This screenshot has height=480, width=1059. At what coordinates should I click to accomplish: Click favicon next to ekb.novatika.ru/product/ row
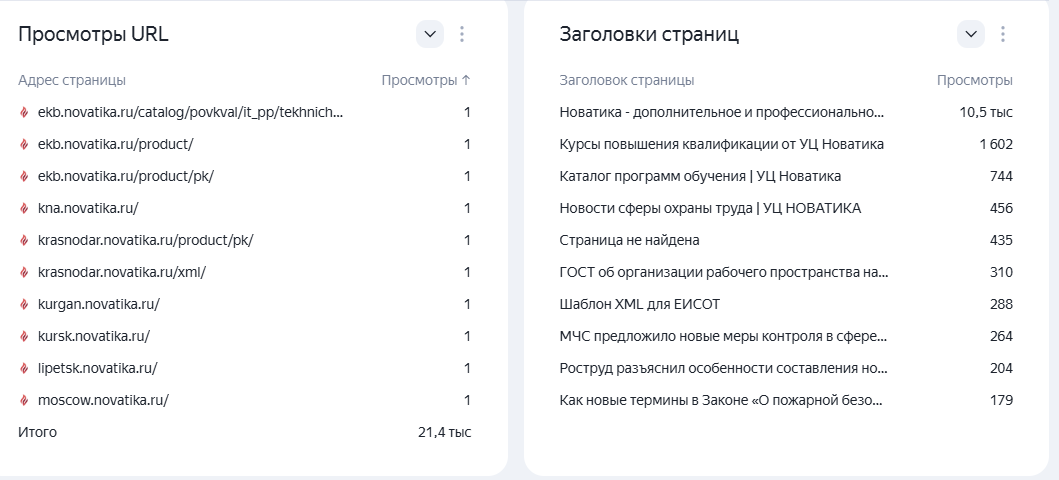24,144
